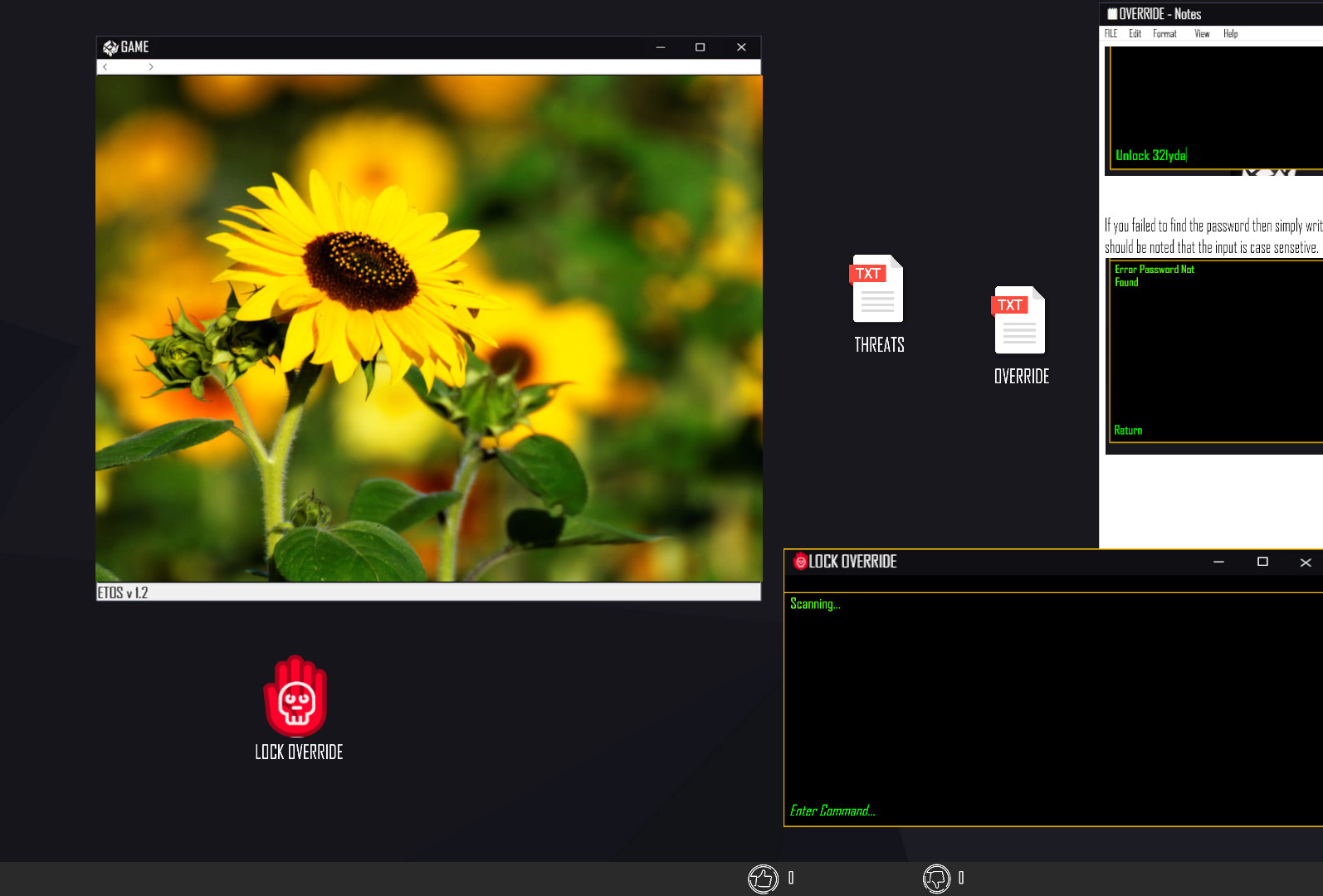
Task: Open the View menu in Notes
Action: (1202, 34)
